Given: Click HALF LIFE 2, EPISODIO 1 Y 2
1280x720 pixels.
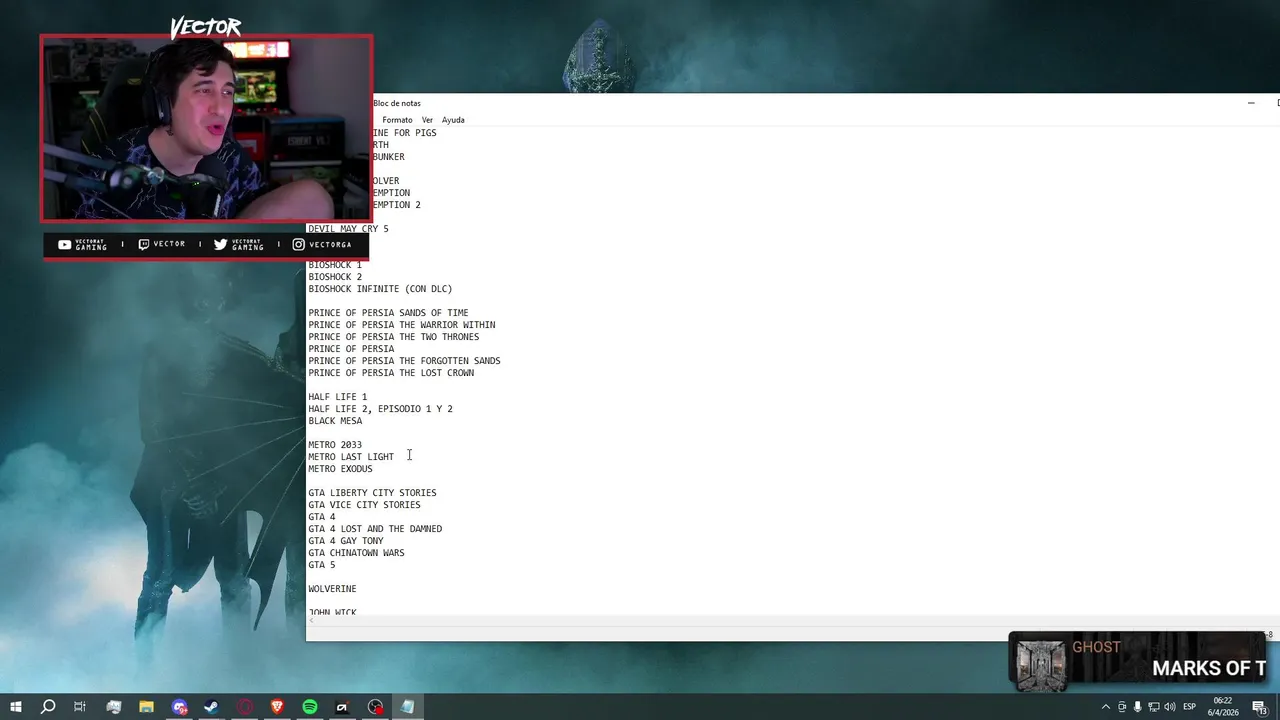Looking at the screenshot, I should pyautogui.click(x=380, y=409).
